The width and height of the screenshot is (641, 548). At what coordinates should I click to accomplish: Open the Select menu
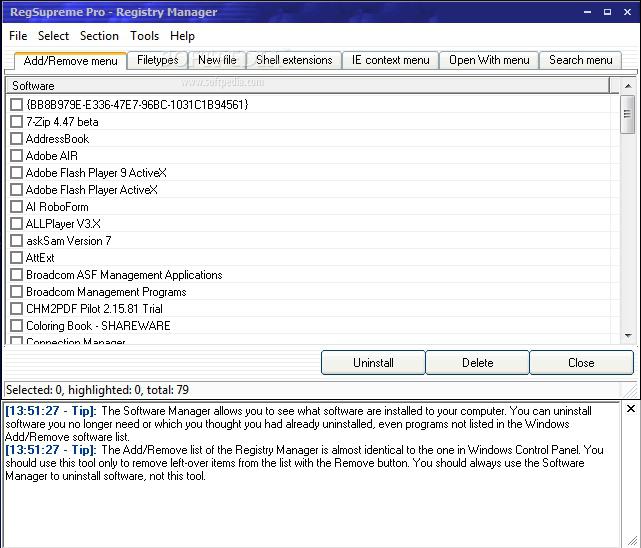pyautogui.click(x=54, y=36)
